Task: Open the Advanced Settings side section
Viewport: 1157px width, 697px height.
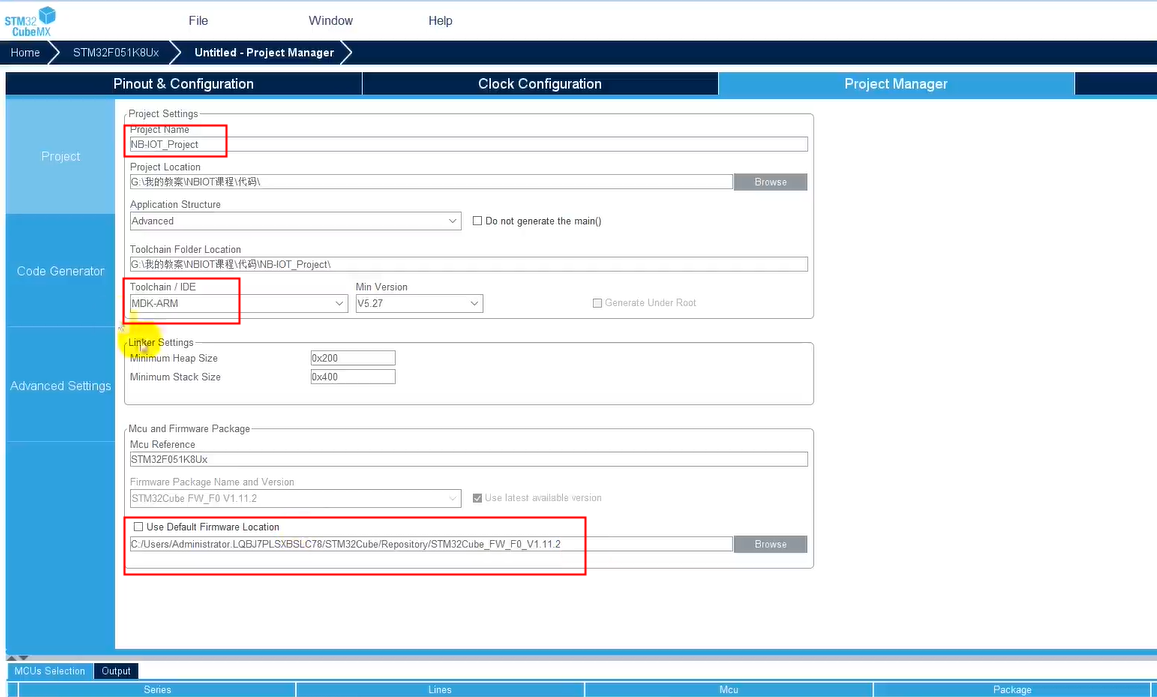Action: tap(61, 386)
